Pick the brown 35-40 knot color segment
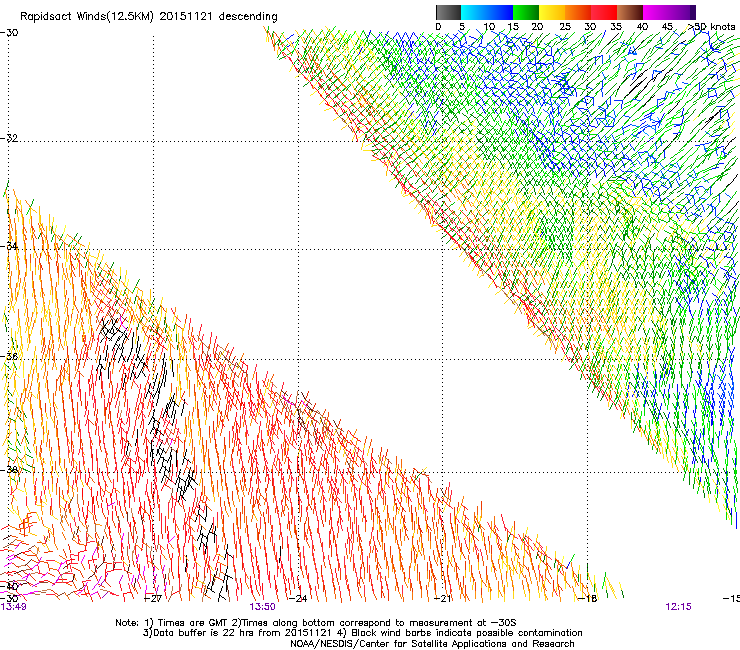Viewport: 740px width, 650px height. (x=630, y=12)
